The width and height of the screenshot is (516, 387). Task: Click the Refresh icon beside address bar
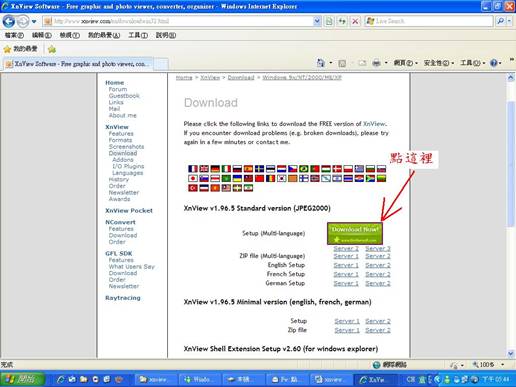tap(342, 21)
